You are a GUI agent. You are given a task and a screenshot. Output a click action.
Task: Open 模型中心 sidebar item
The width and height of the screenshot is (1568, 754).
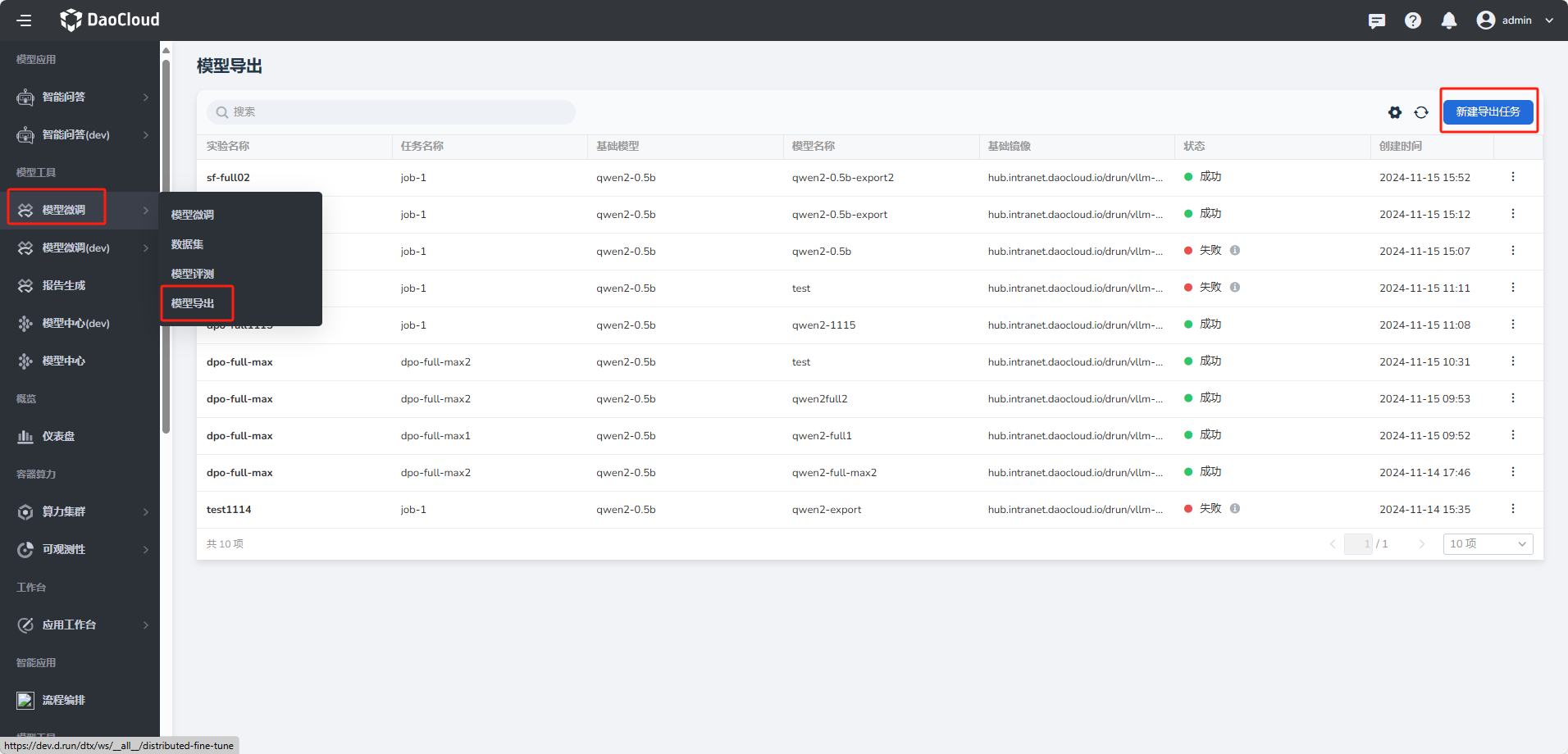pyautogui.click(x=64, y=361)
